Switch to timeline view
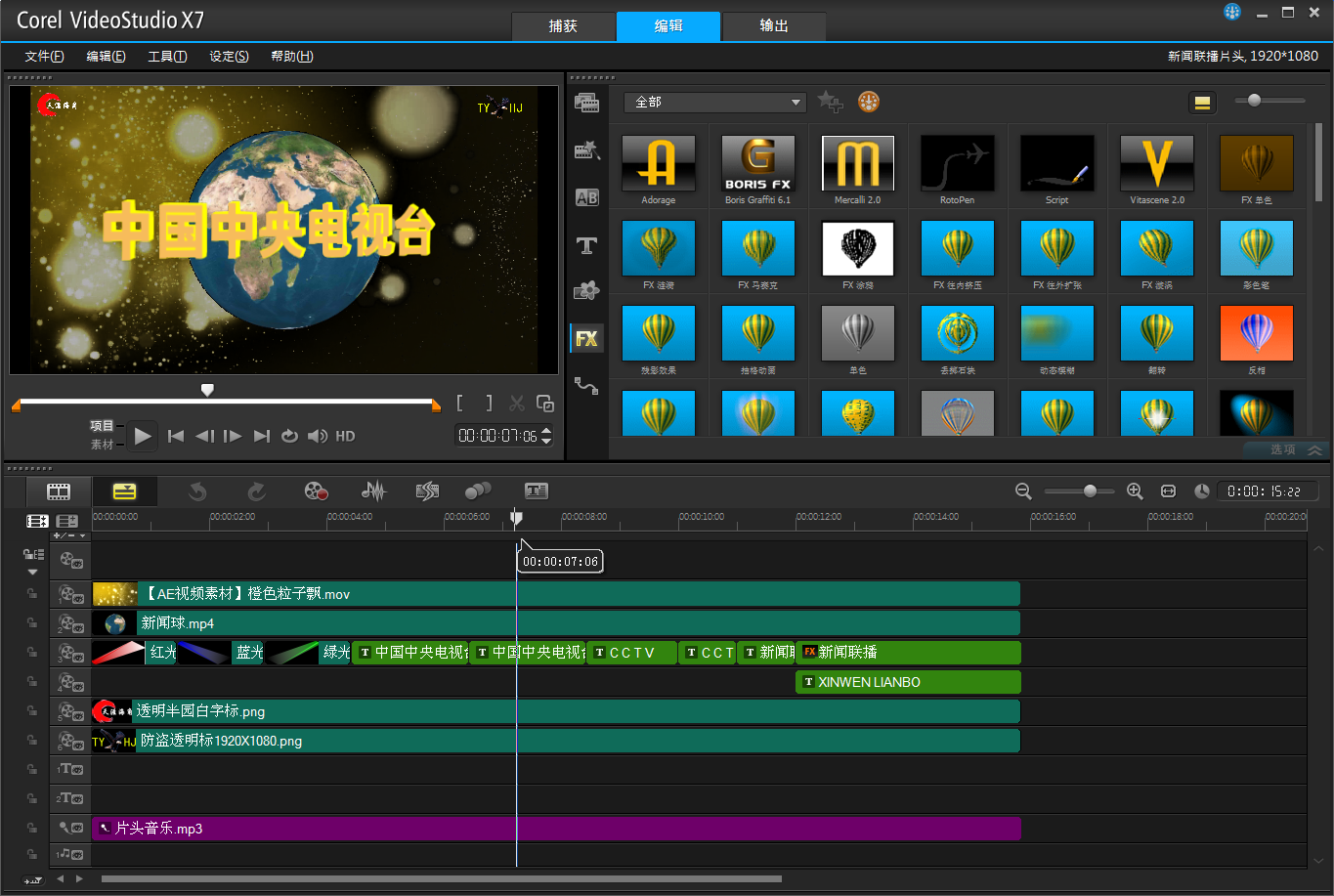The width and height of the screenshot is (1334, 896). (124, 491)
